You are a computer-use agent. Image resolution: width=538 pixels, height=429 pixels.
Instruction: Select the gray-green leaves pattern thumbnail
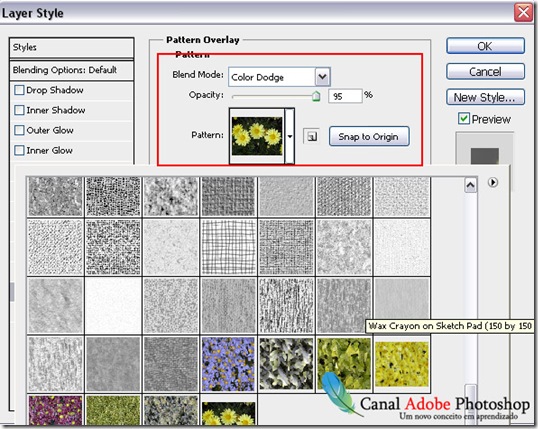[x=286, y=364]
